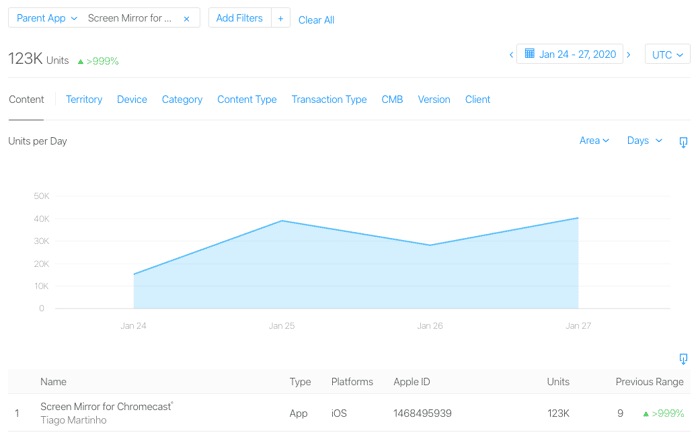Switch to the Territory tab
Viewport: 700px width, 441px height.
tap(84, 100)
